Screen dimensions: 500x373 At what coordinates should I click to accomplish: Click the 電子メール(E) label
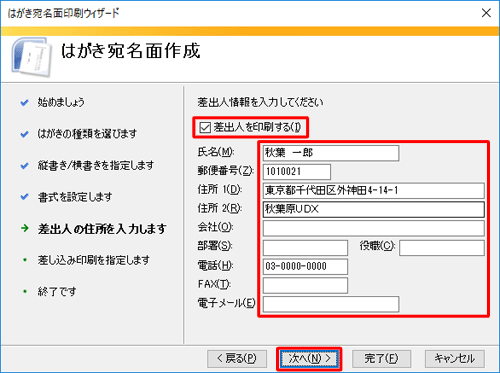coord(226,303)
